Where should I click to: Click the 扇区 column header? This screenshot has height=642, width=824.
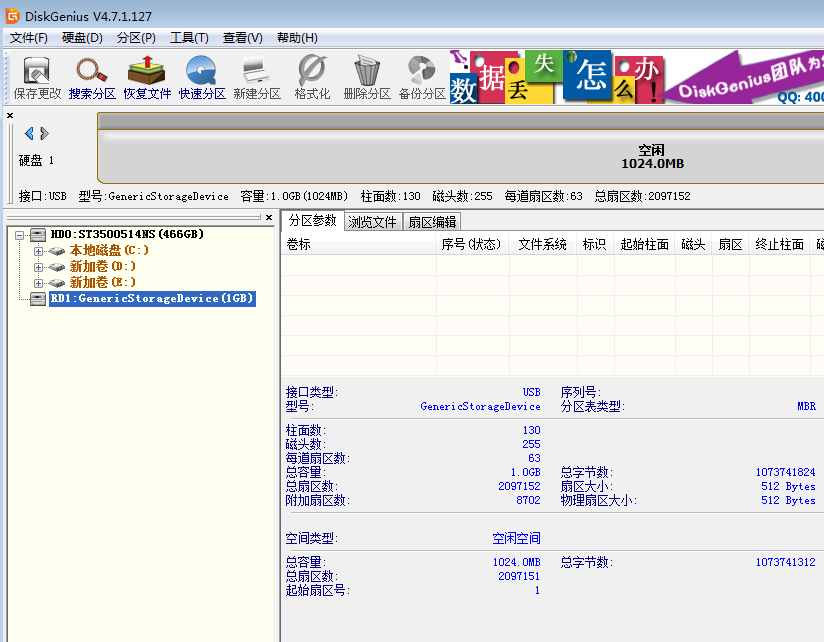(730, 244)
